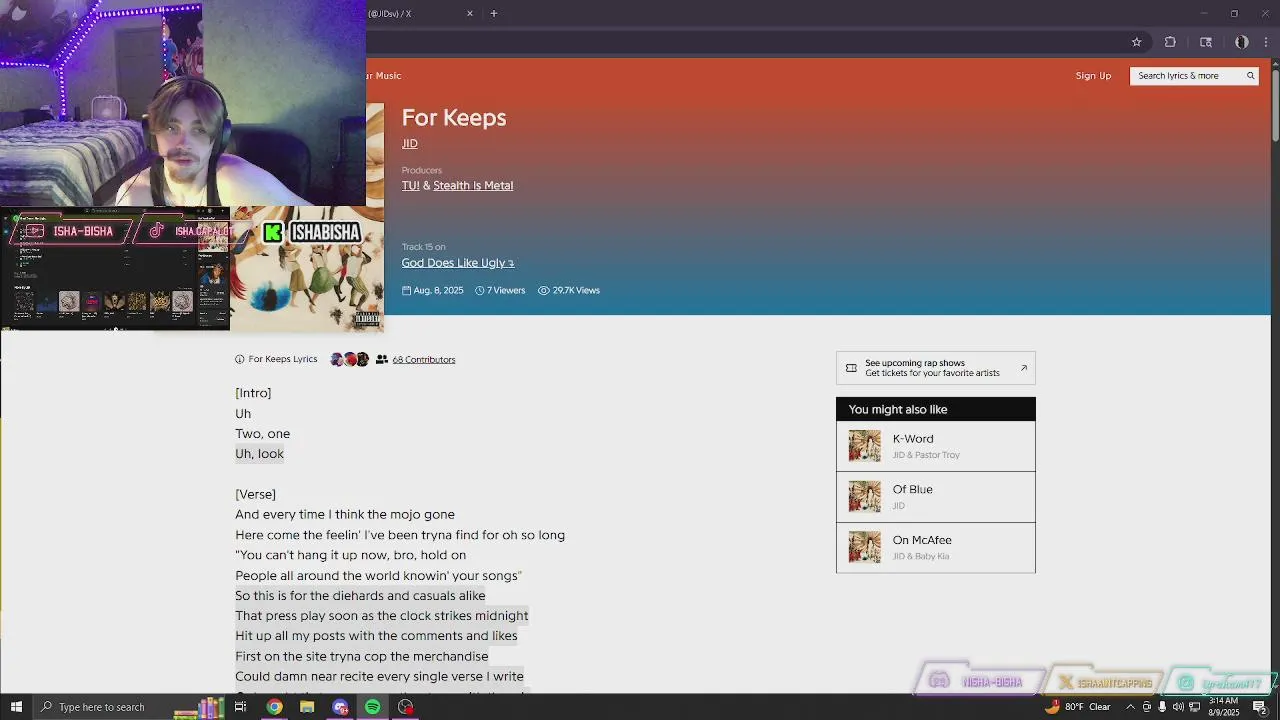The width and height of the screenshot is (1280, 720).
Task: Click the highlighted lyric 'Uh, look'
Action: pos(260,454)
